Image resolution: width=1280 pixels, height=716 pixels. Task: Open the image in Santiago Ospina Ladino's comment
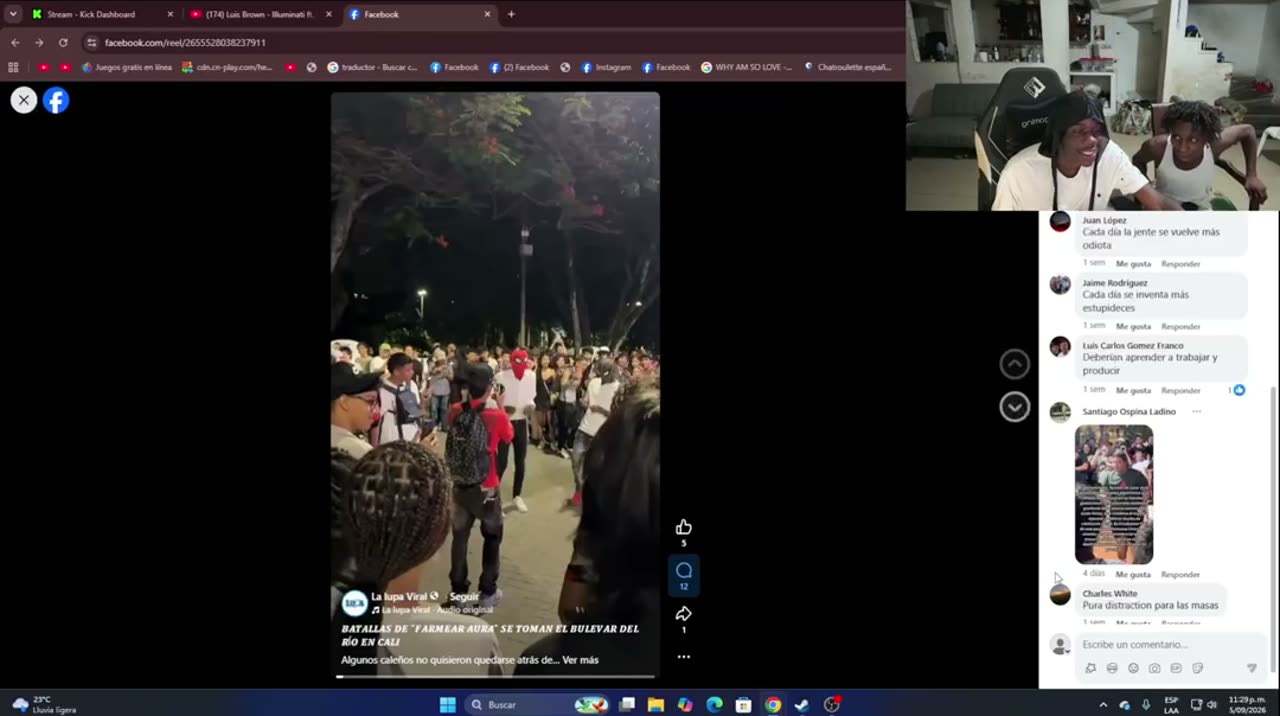[1114, 494]
